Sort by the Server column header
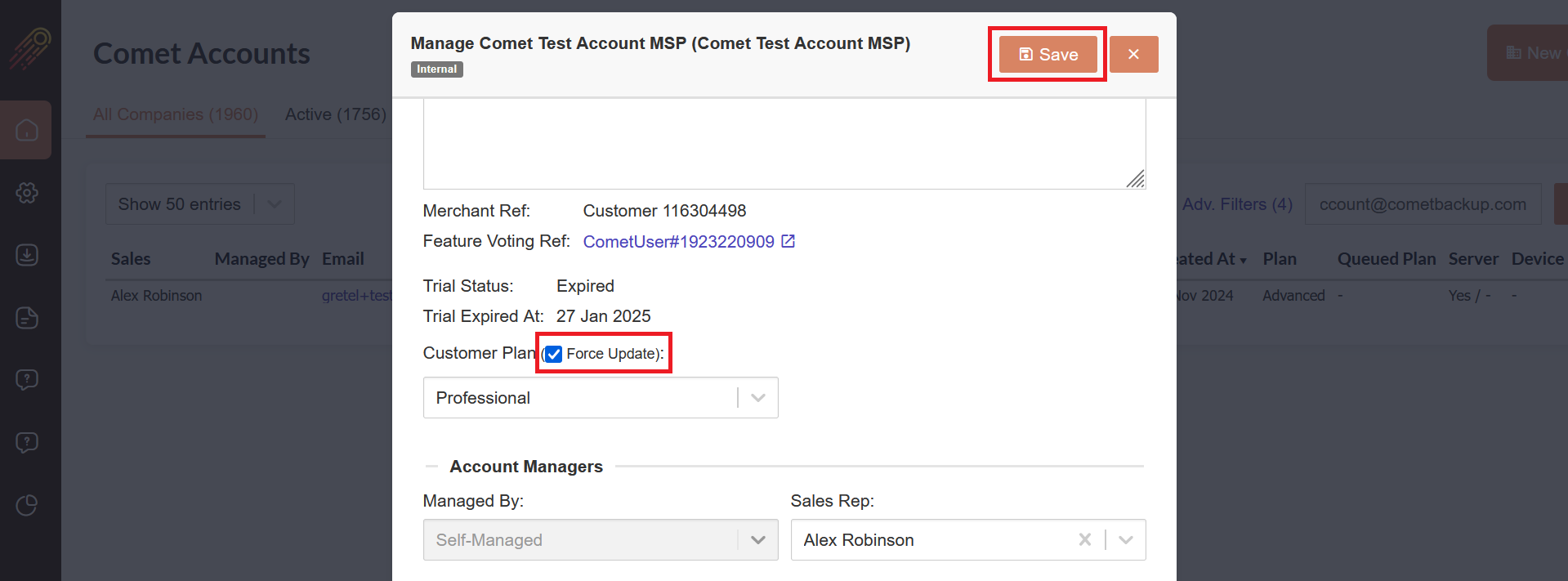This screenshot has width=1568, height=581. coord(1473,259)
